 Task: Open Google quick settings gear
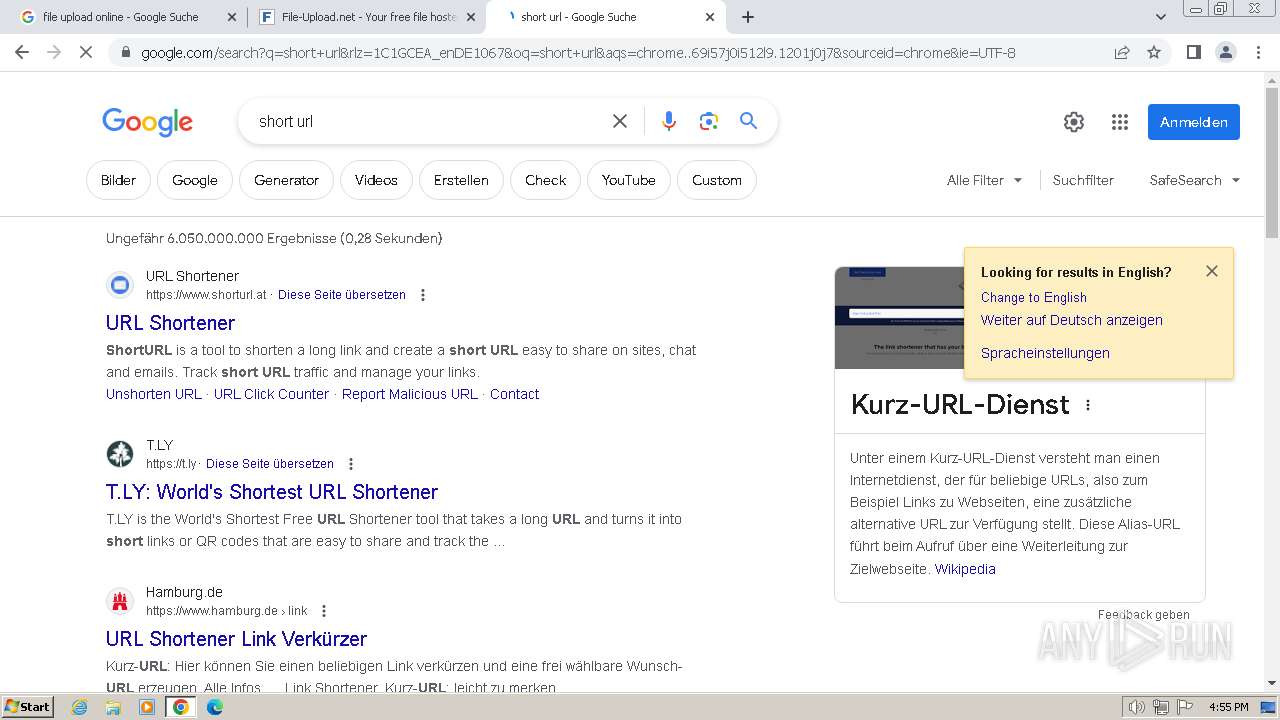[1074, 122]
